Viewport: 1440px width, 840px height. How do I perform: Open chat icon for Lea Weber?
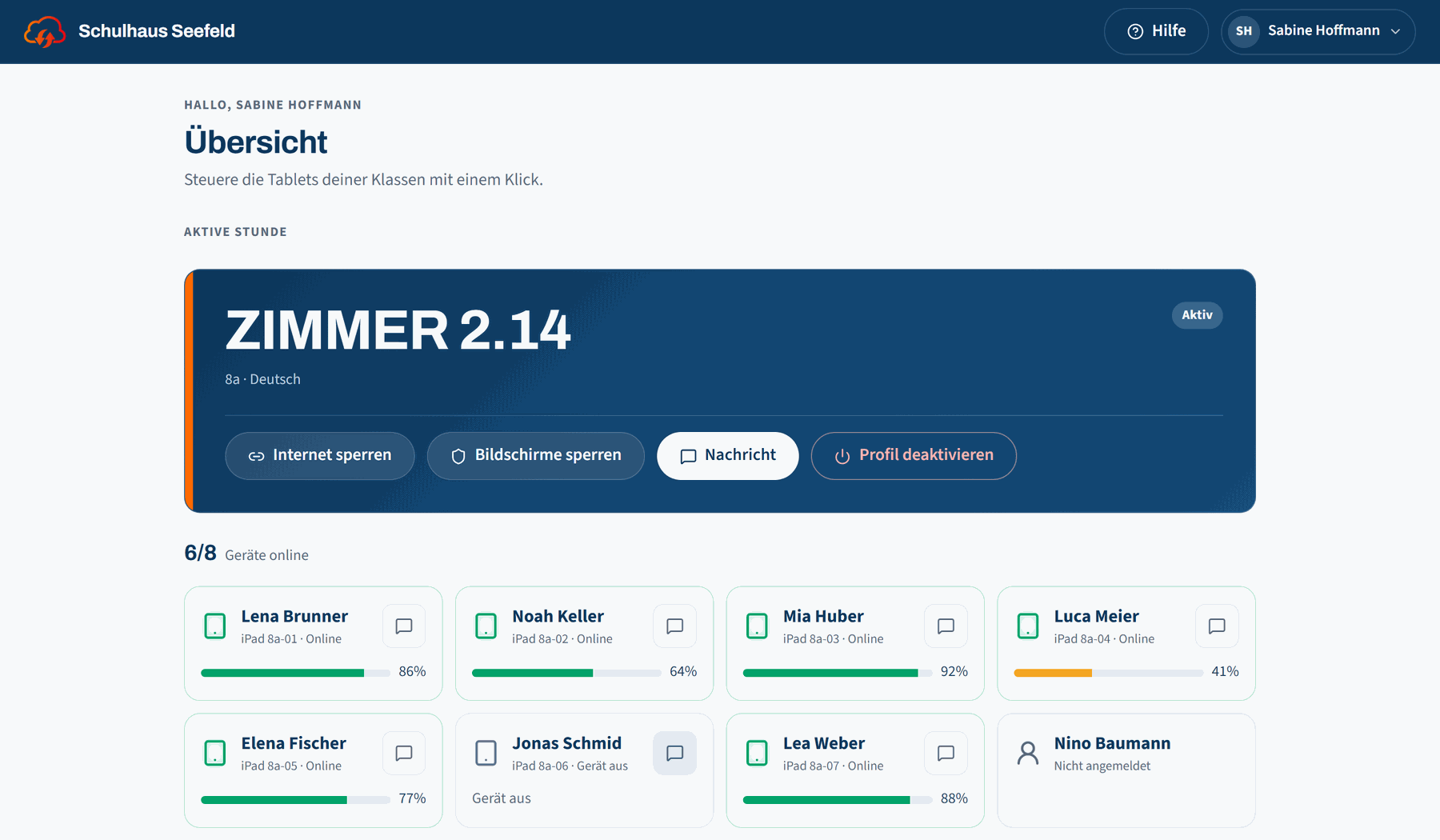[946, 754]
